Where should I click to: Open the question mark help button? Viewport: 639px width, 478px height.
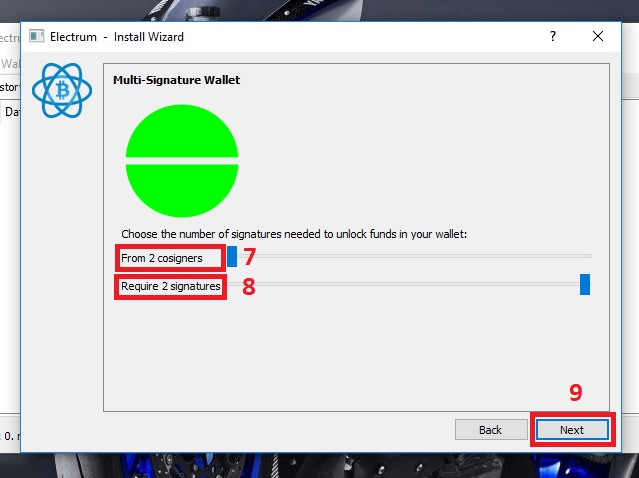pos(553,36)
